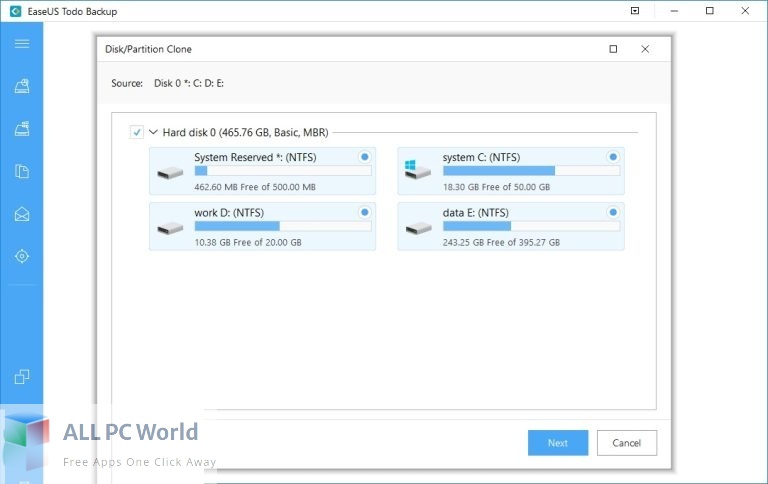Open the Mail Backup envelope icon
The image size is (768, 484).
[22, 214]
